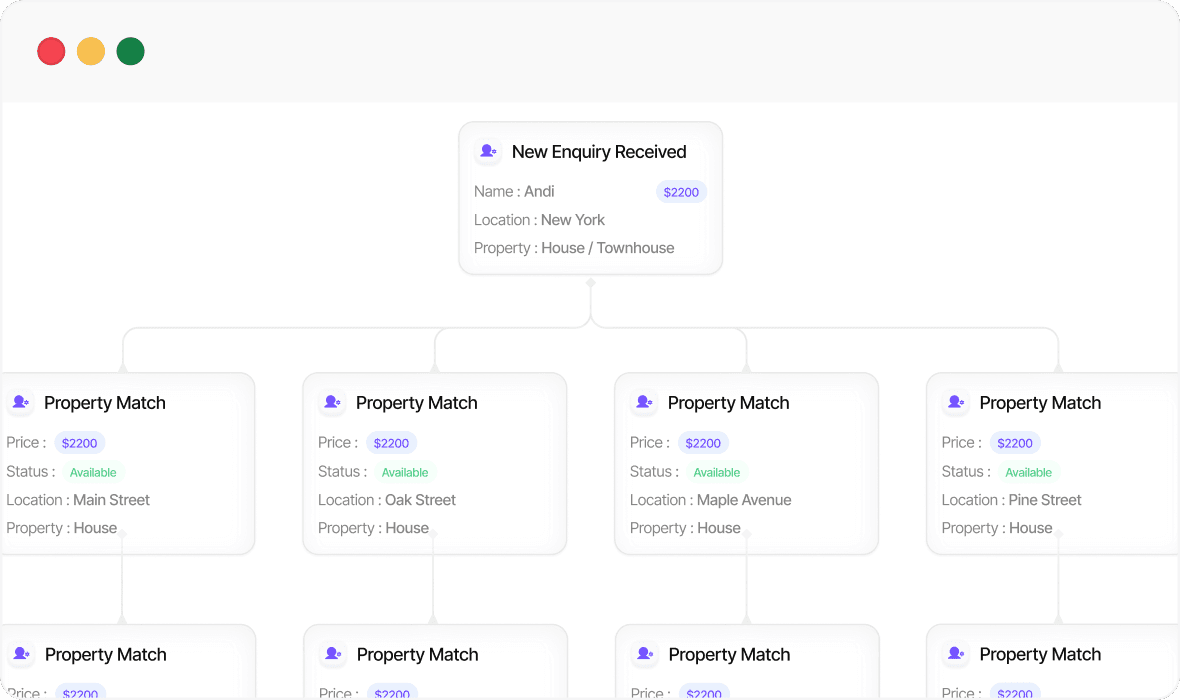This screenshot has height=700, width=1180.
Task: Click the Available status on Pine Street card
Action: point(1028,472)
